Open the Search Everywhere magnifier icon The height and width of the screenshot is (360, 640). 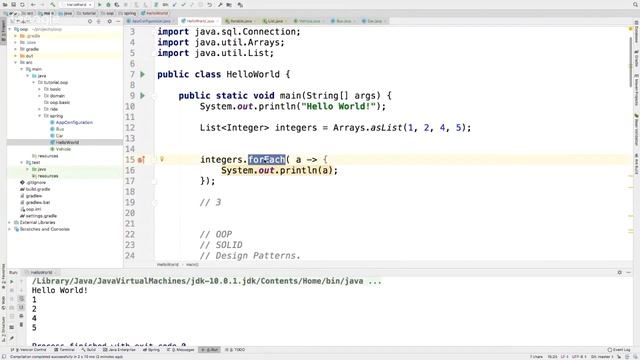click(x=636, y=4)
